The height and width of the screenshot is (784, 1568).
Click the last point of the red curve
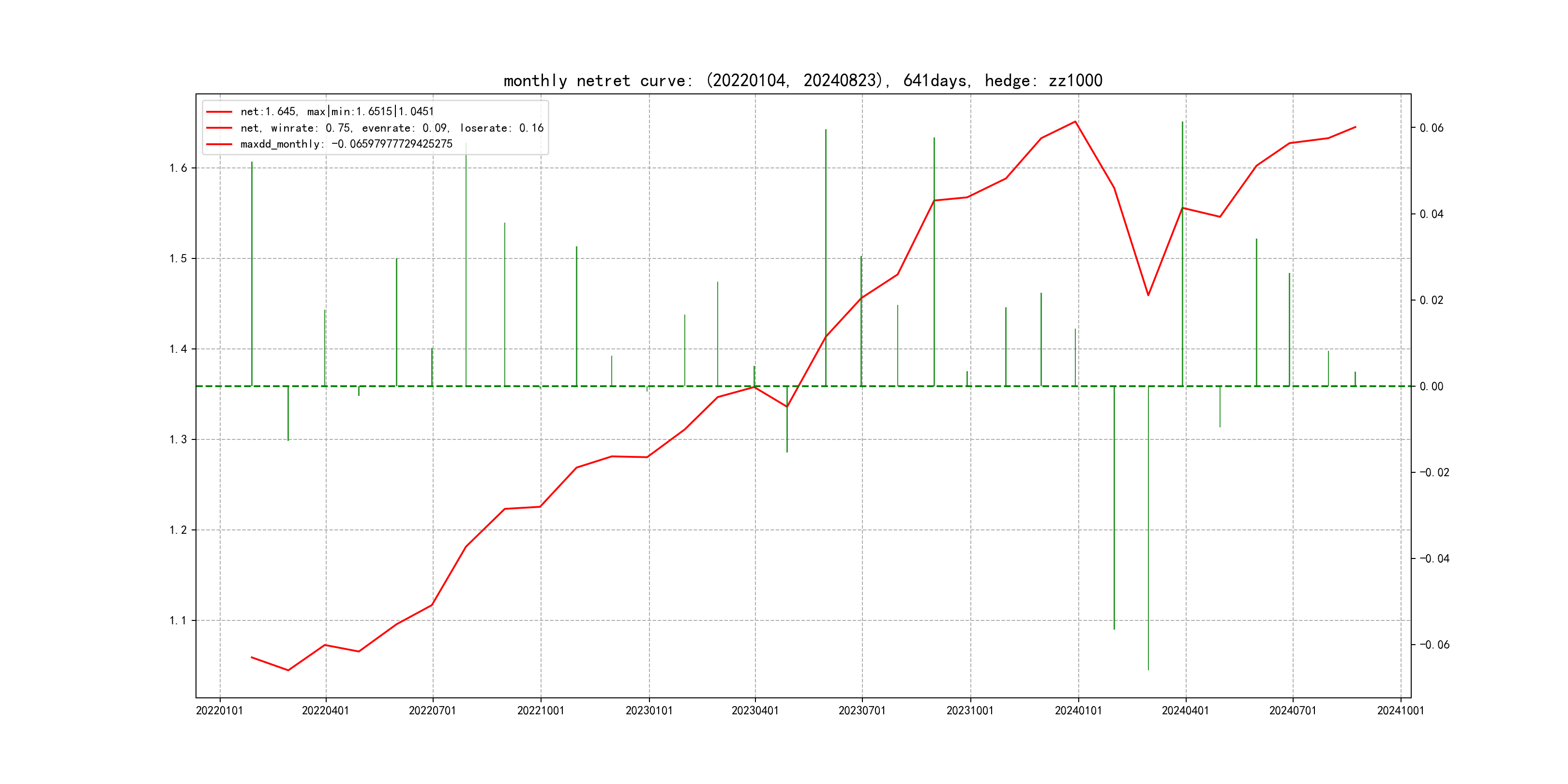[x=1356, y=127]
